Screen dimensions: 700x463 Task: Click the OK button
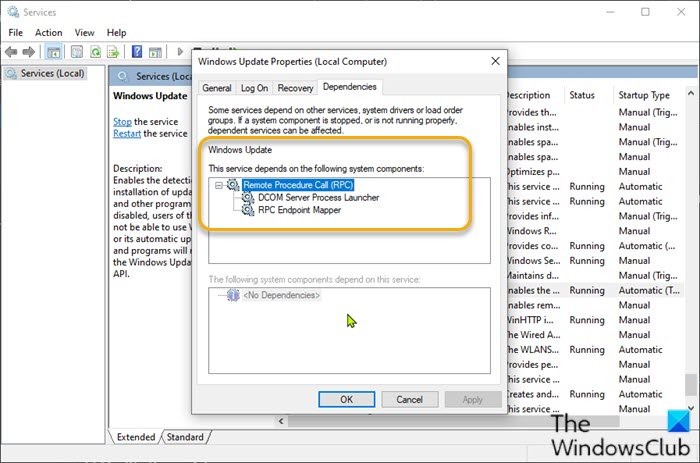pos(346,400)
